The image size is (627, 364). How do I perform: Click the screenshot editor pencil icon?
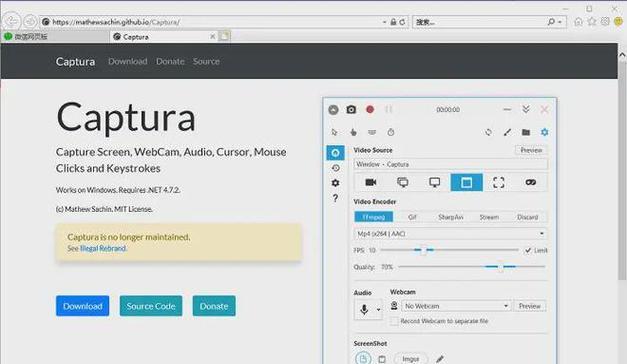coord(440,359)
